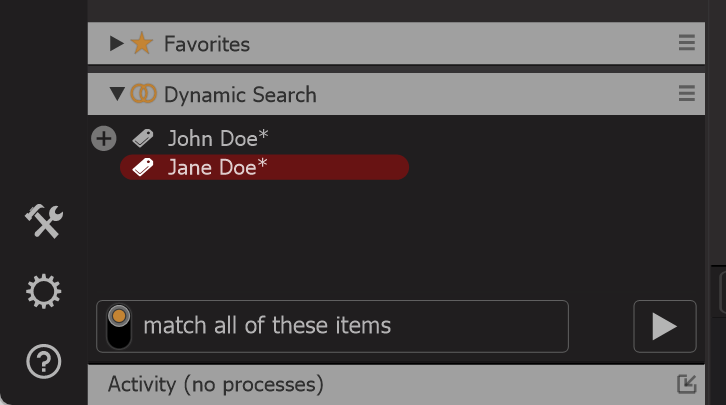Viewport: 726px width, 405px height.
Task: Click the orange Favorites star icon
Action: 142,43
